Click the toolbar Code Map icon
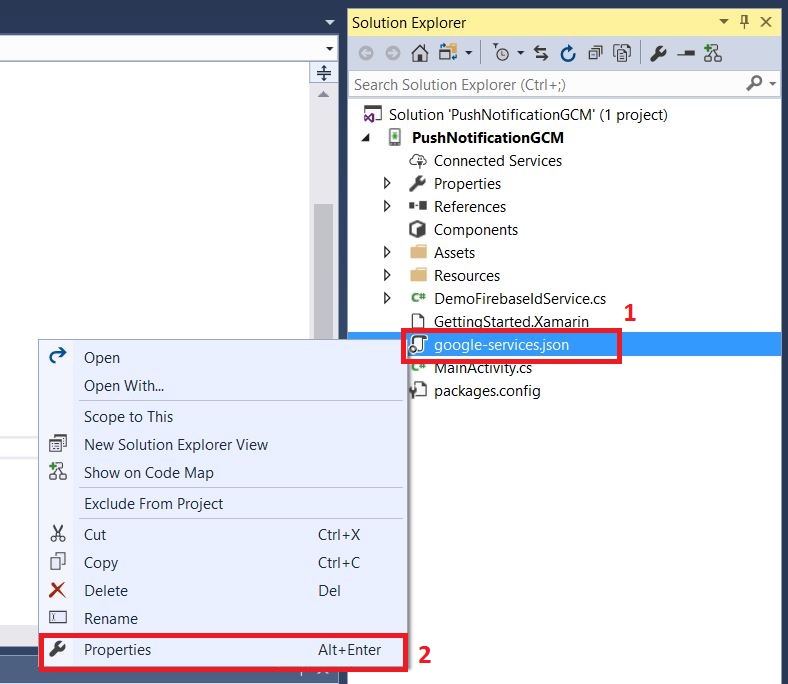Screen dimensions: 788x684 pos(713,53)
